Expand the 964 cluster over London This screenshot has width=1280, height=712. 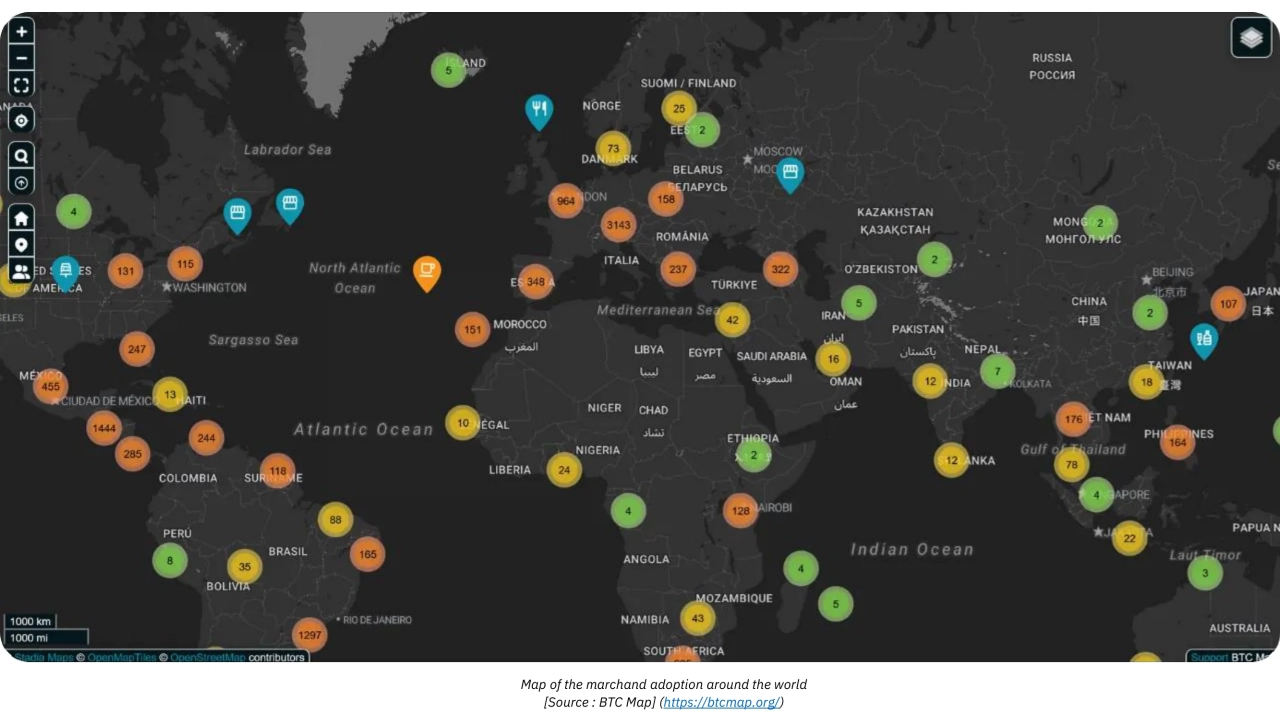pyautogui.click(x=566, y=201)
